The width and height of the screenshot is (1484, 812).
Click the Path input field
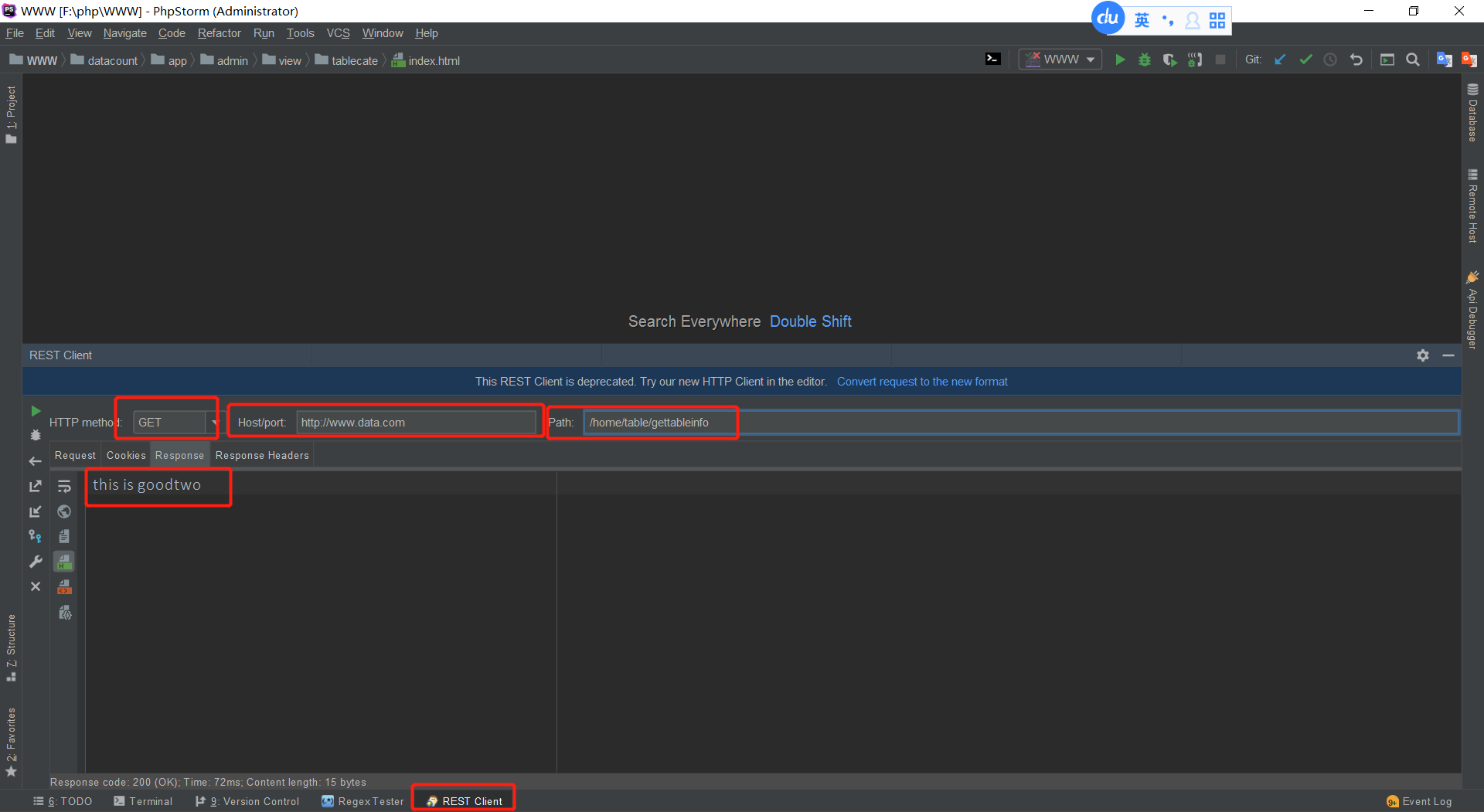pos(1021,423)
